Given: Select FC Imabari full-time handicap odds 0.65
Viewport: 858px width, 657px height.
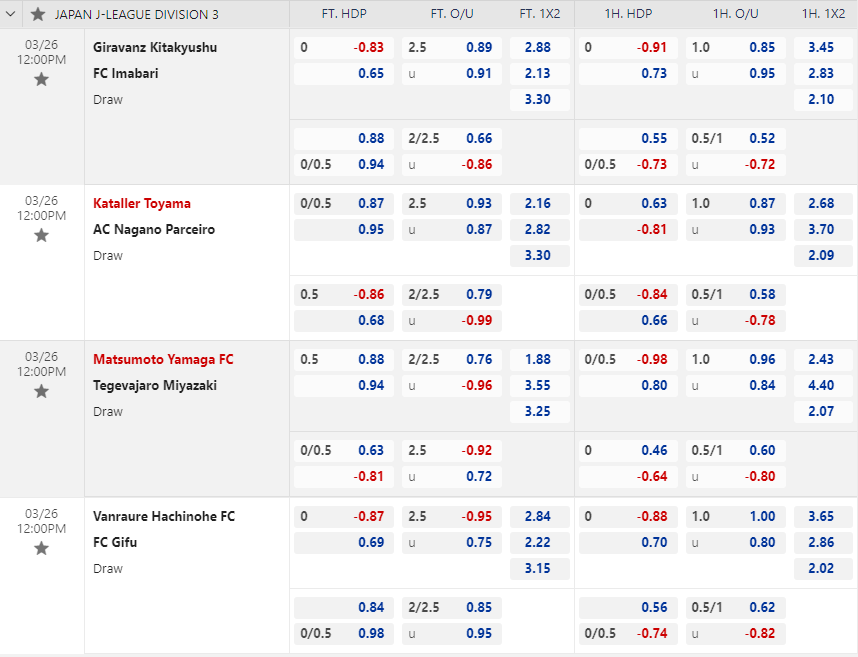Looking at the screenshot, I should click(x=344, y=74).
